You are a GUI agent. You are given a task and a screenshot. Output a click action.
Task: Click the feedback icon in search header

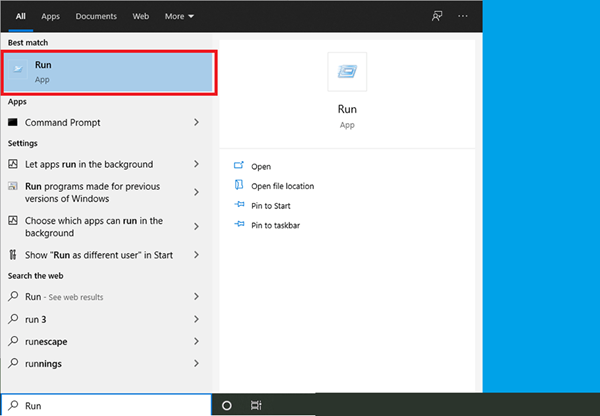tap(437, 16)
